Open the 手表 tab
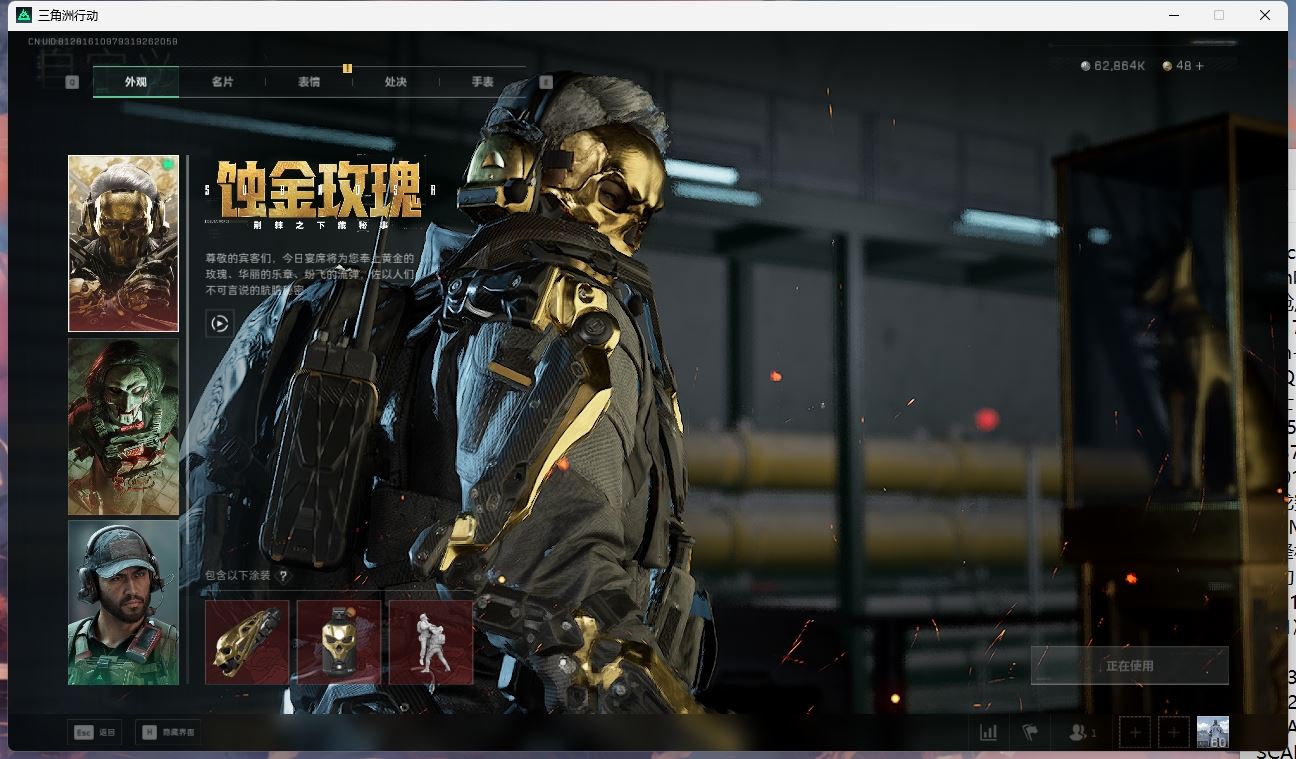 click(483, 82)
